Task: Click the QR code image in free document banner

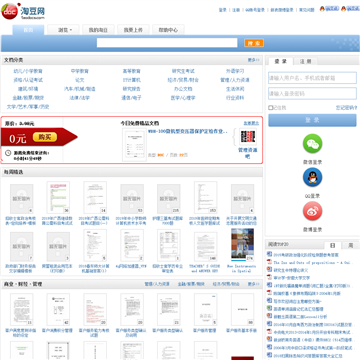Action: 248,137
